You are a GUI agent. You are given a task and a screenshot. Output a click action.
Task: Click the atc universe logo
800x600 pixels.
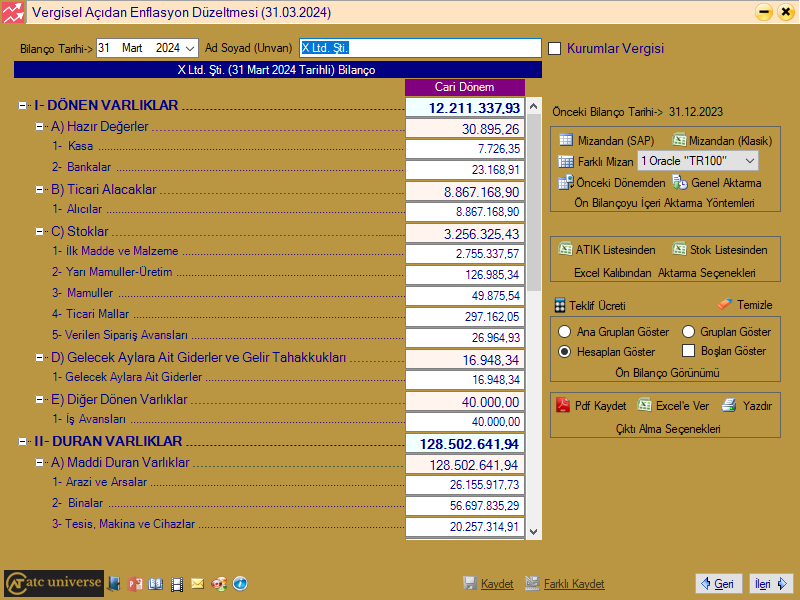pos(54,583)
